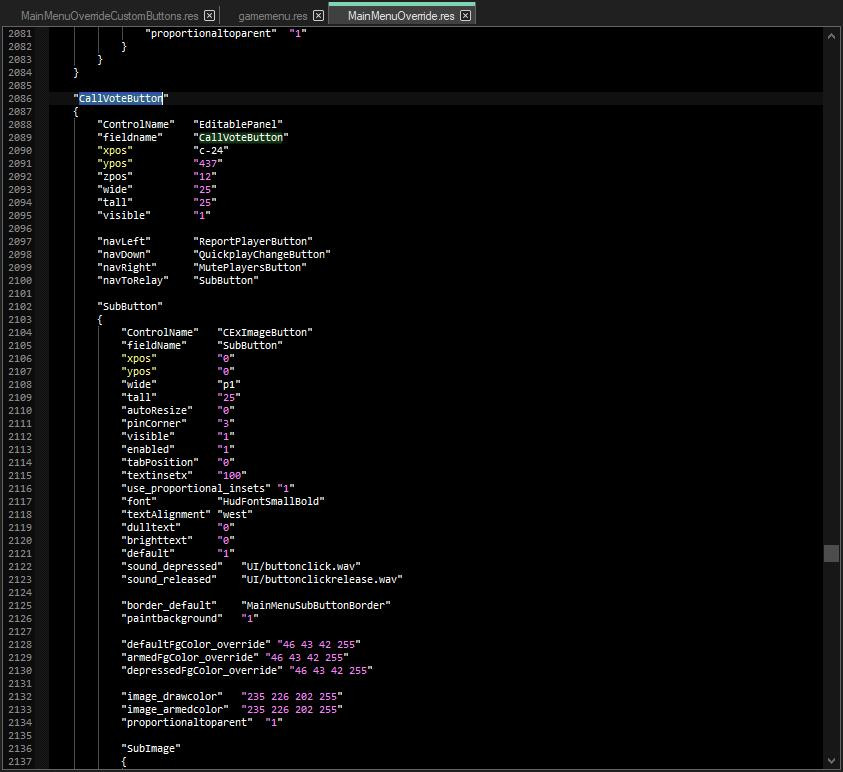Open the MainMenuOverrideCustomButtons.res tab

[108, 16]
